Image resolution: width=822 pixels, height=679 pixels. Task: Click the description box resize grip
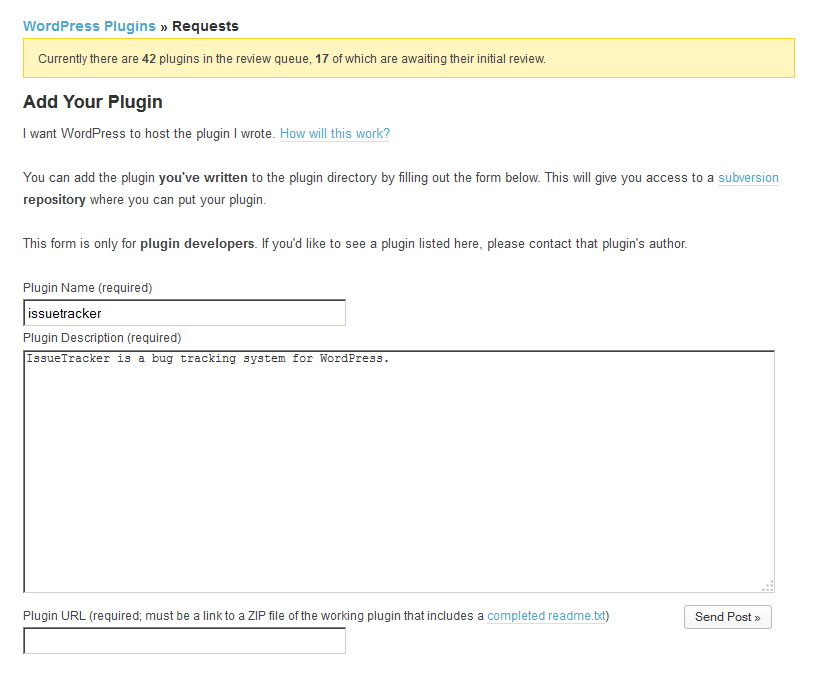[x=767, y=586]
